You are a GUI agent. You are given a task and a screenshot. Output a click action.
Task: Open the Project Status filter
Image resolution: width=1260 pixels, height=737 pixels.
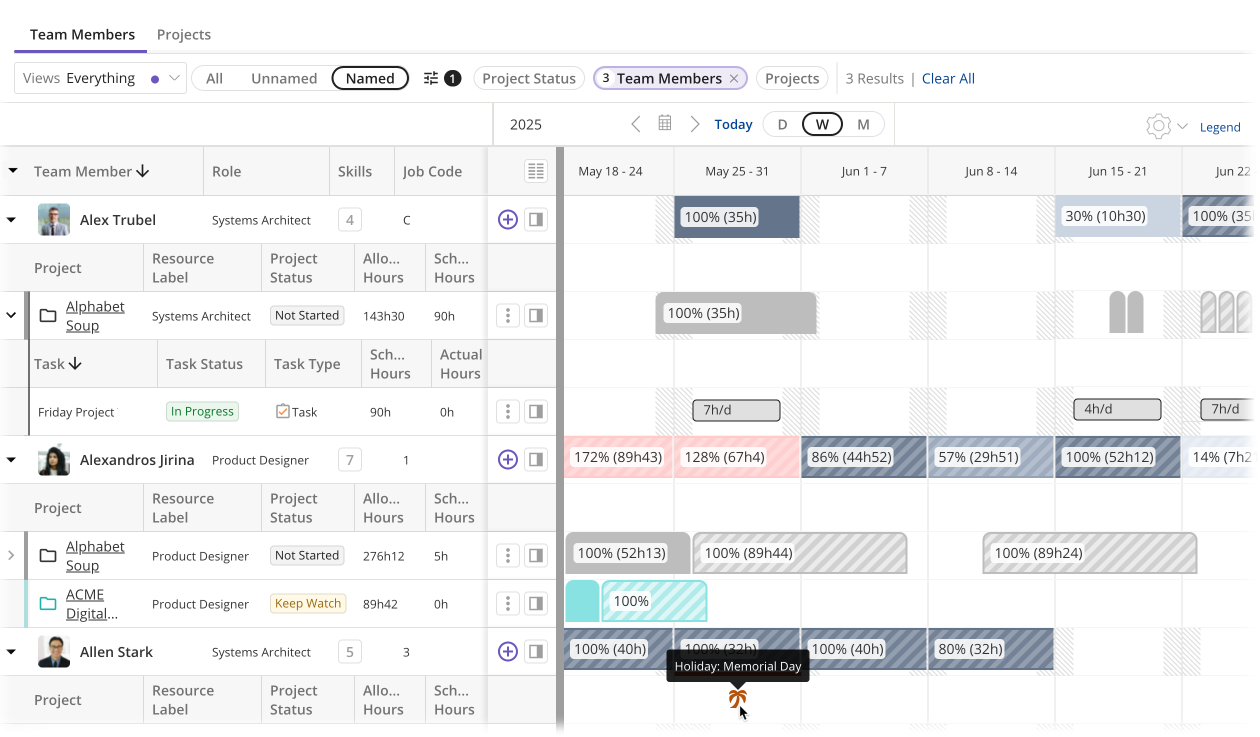pyautogui.click(x=529, y=78)
